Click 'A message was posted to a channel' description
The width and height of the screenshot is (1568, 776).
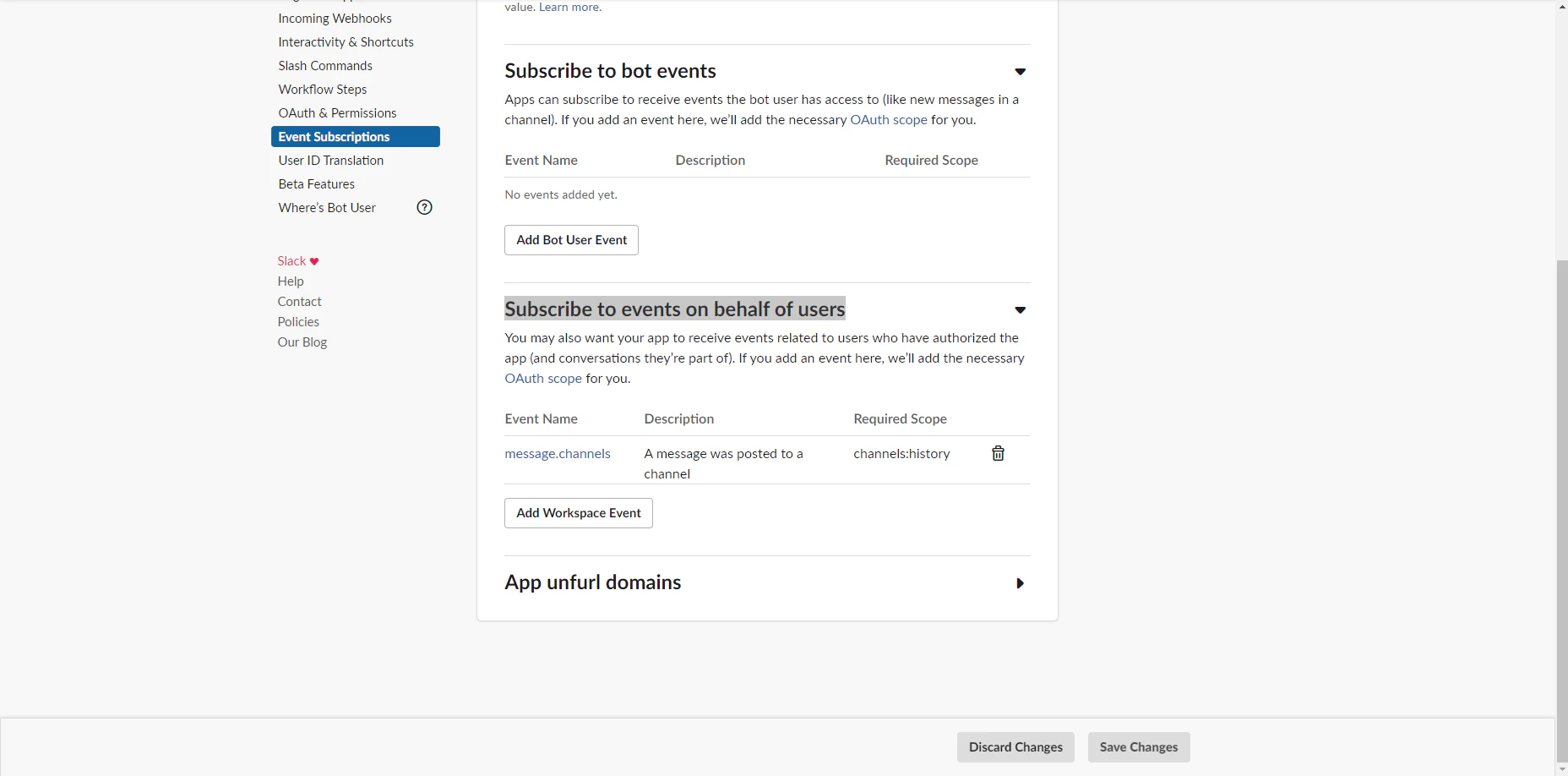[x=724, y=464]
